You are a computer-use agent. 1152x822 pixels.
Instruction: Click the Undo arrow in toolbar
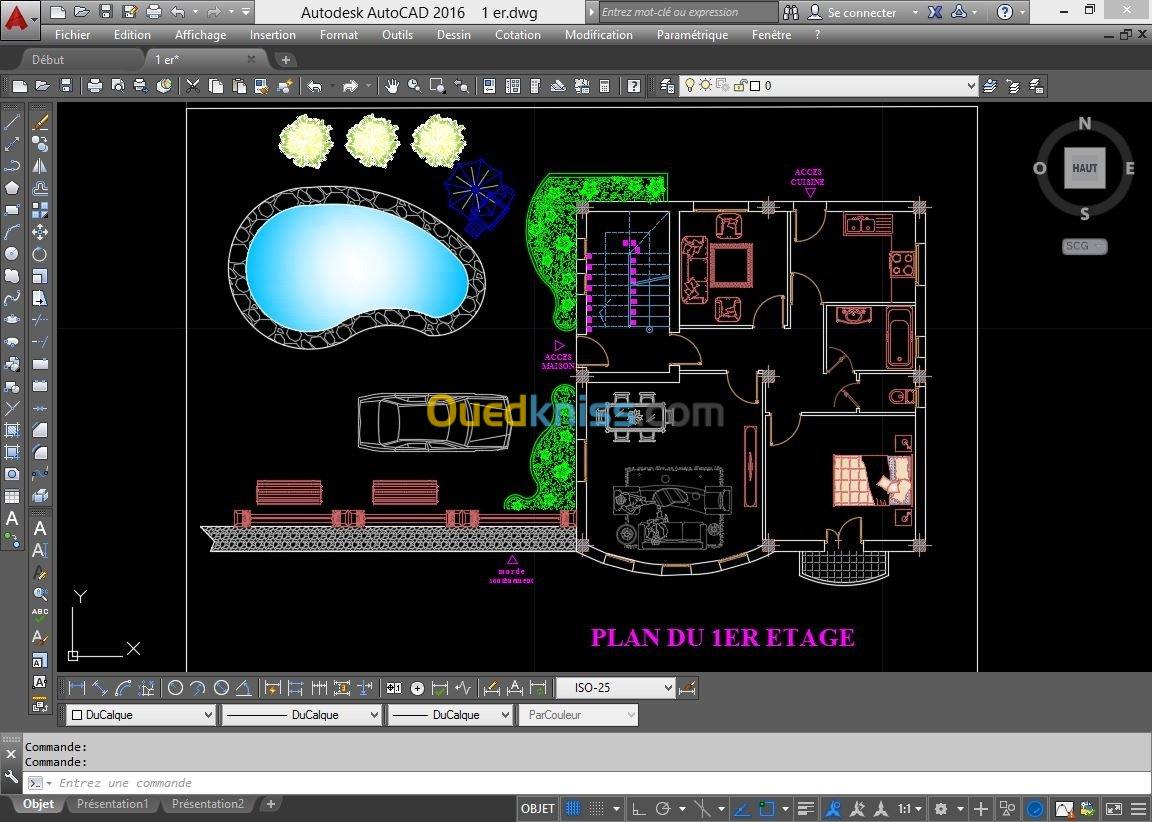pos(315,87)
